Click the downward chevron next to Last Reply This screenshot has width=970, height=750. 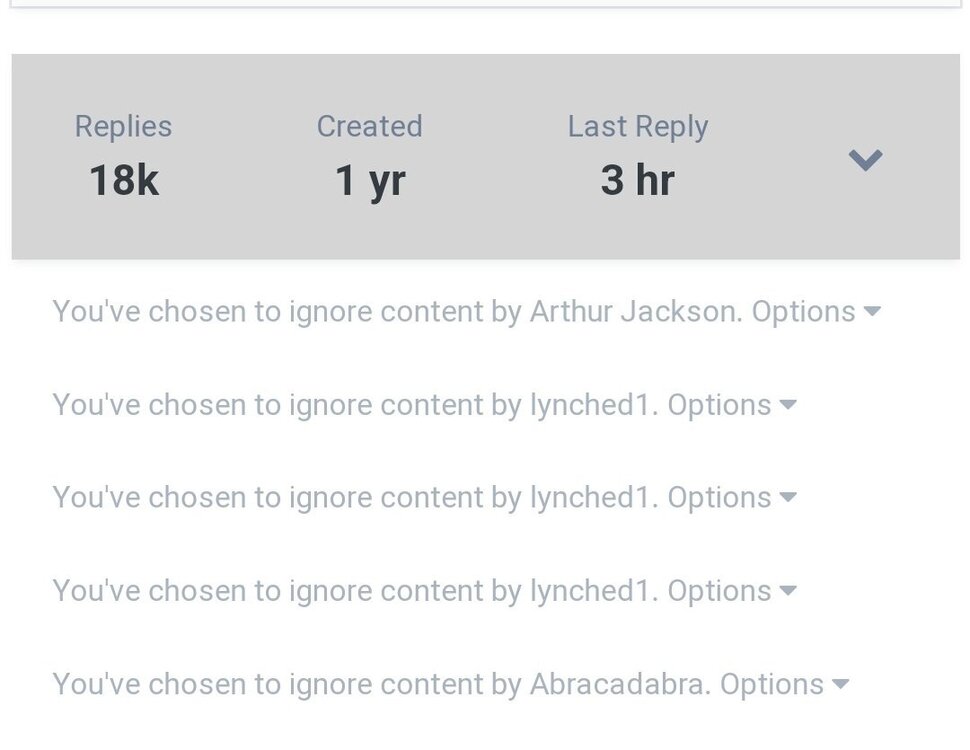(x=864, y=160)
